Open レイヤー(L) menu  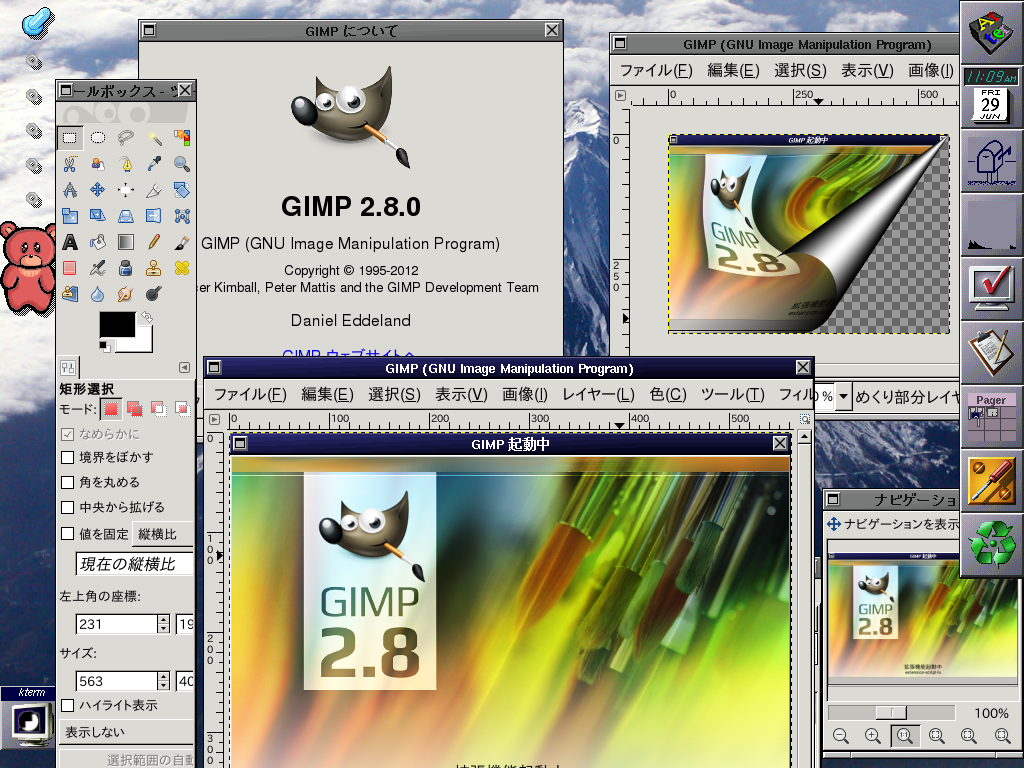click(x=598, y=394)
